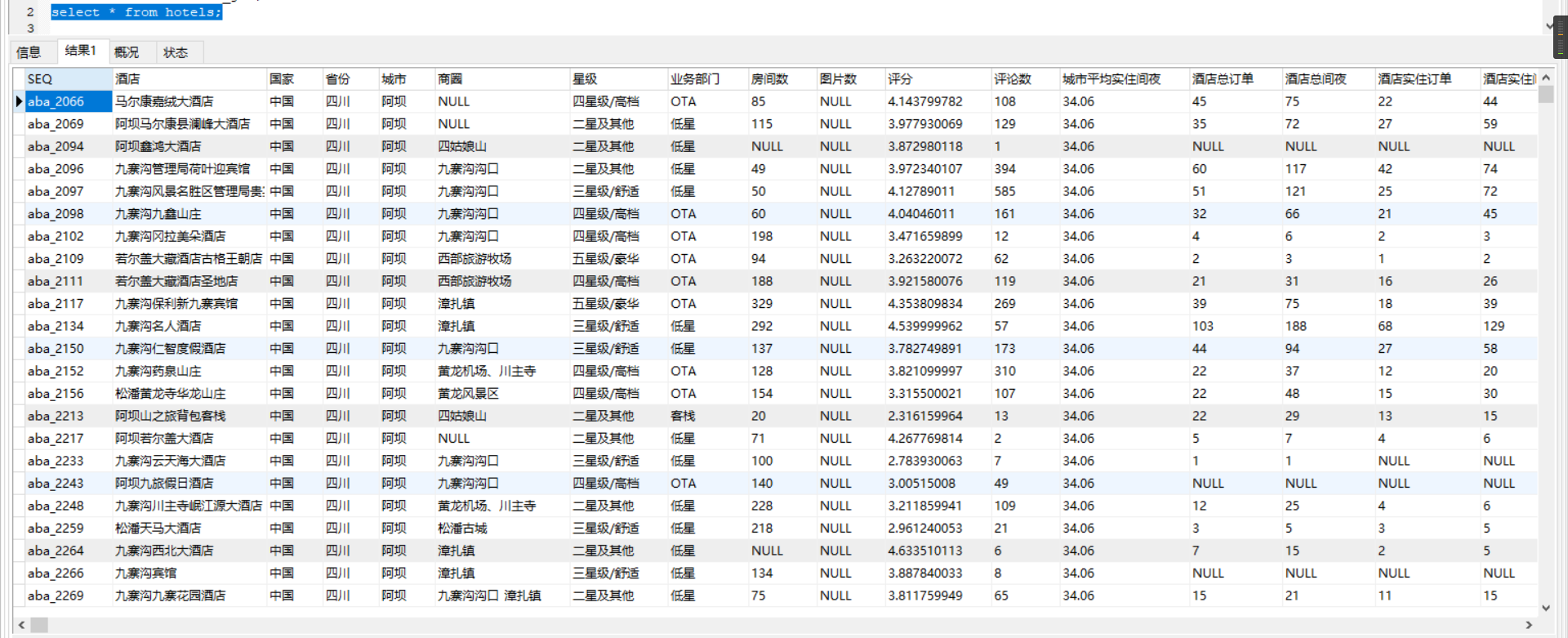
Task: Open the 概况 tab
Action: tap(127, 52)
